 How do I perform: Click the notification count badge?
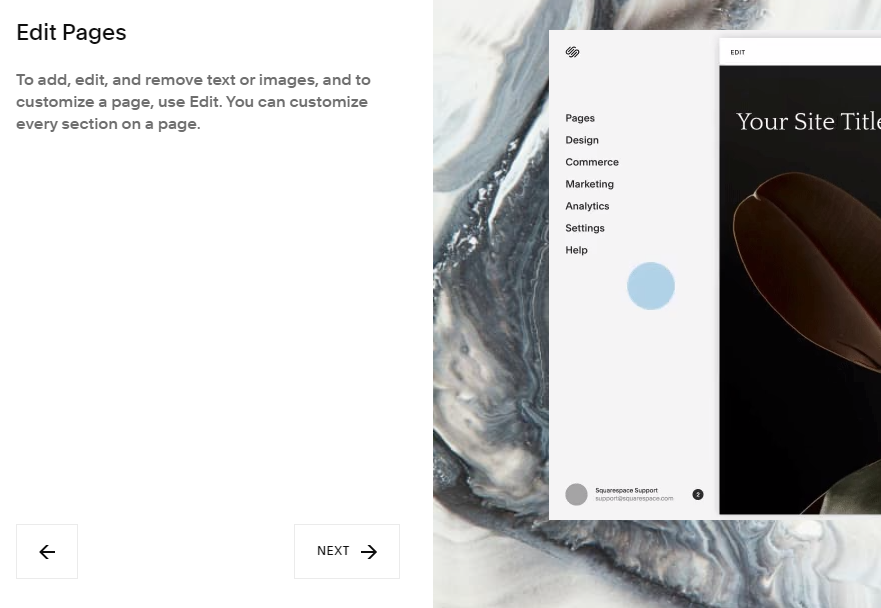pyautogui.click(x=698, y=494)
